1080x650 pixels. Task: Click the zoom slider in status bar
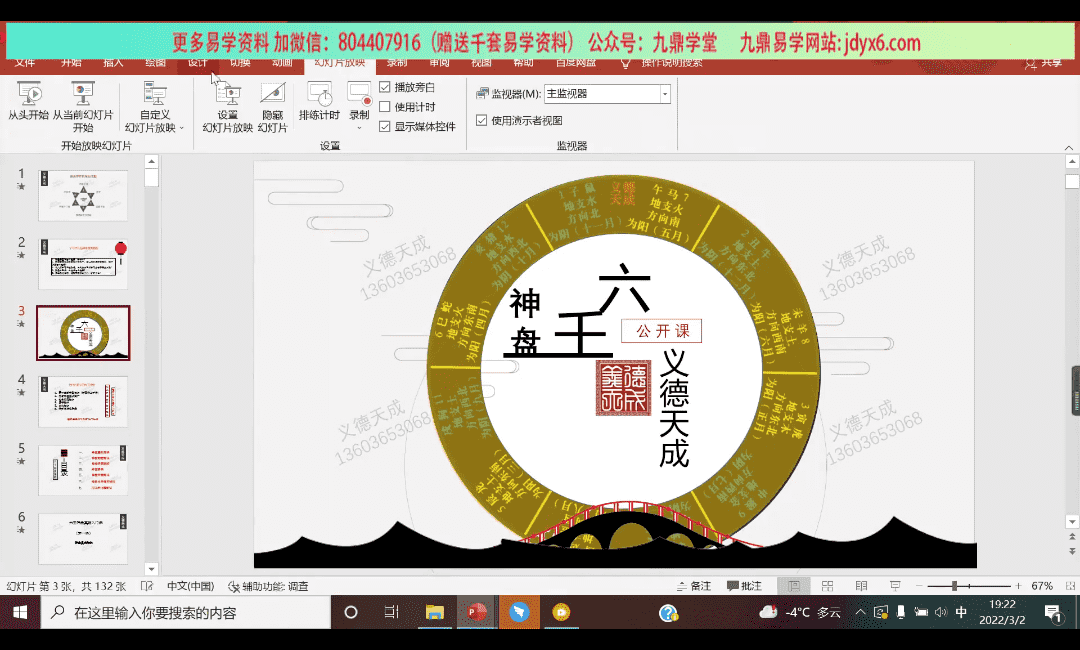tap(954, 586)
